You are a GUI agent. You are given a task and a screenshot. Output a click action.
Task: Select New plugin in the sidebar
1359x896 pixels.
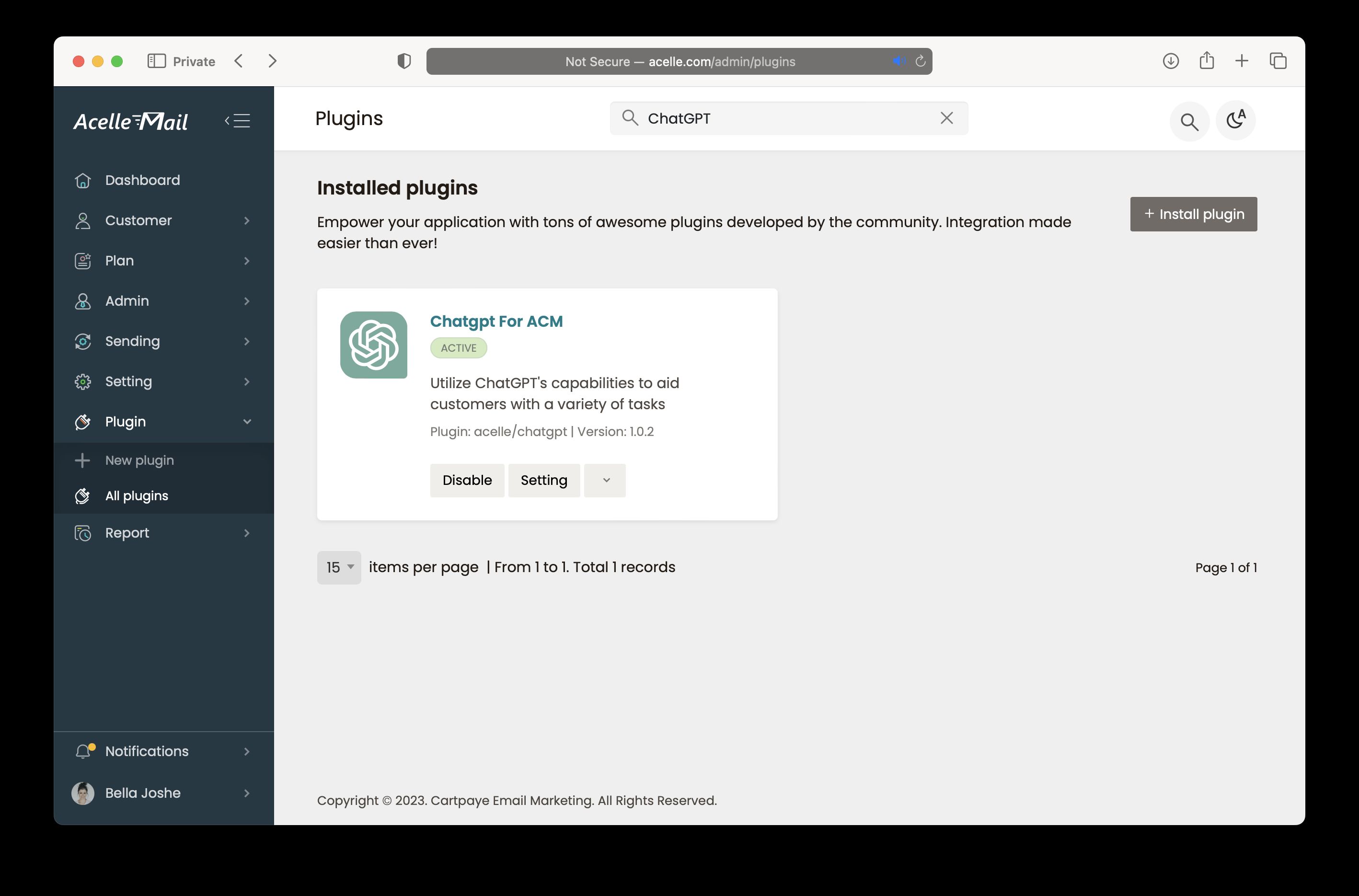coord(139,460)
